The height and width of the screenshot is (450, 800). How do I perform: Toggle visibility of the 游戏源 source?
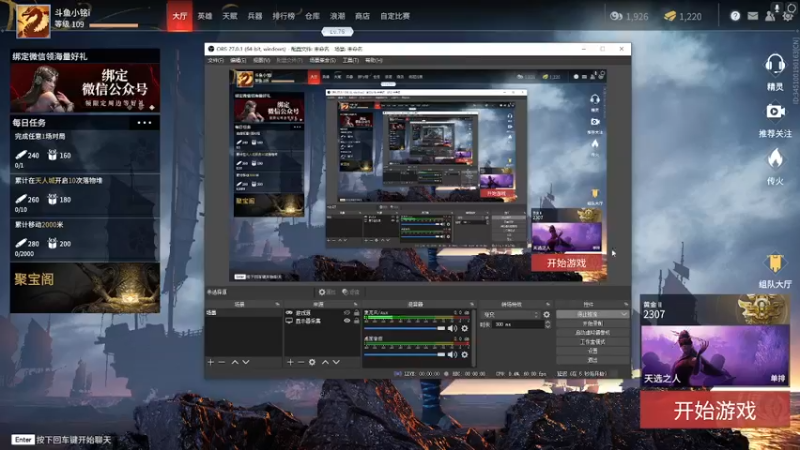coord(347,313)
